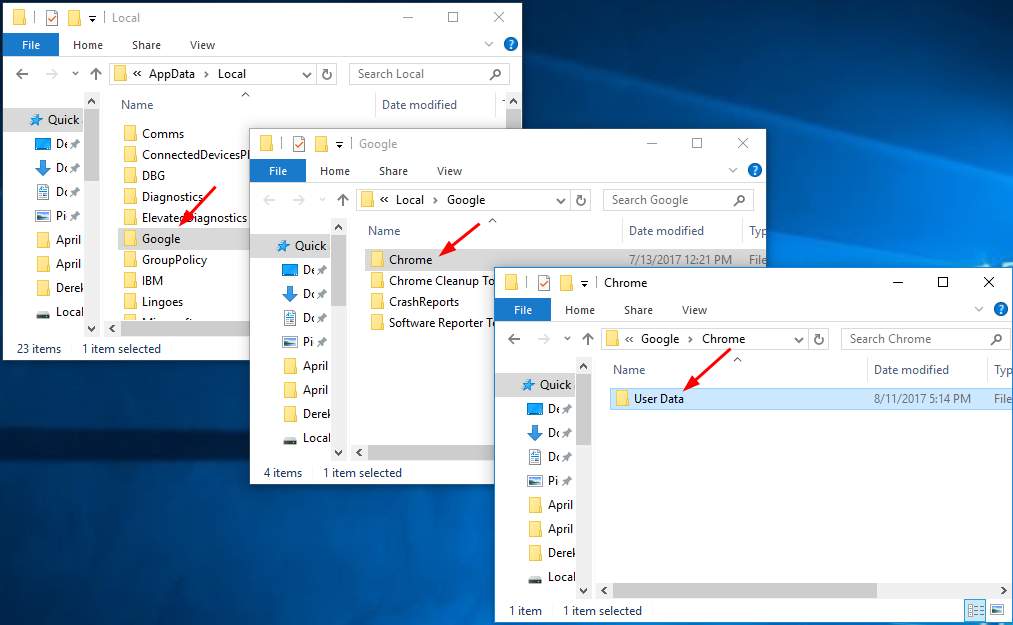Click the Help question mark icon
This screenshot has width=1013, height=625.
[x=999, y=310]
